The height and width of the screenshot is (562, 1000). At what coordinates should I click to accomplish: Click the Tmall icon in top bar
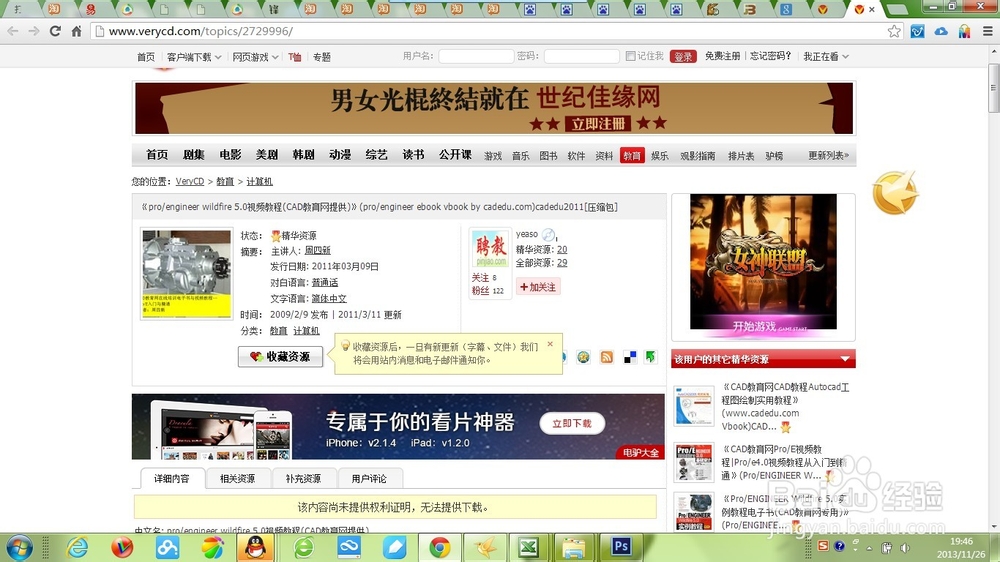pos(295,57)
